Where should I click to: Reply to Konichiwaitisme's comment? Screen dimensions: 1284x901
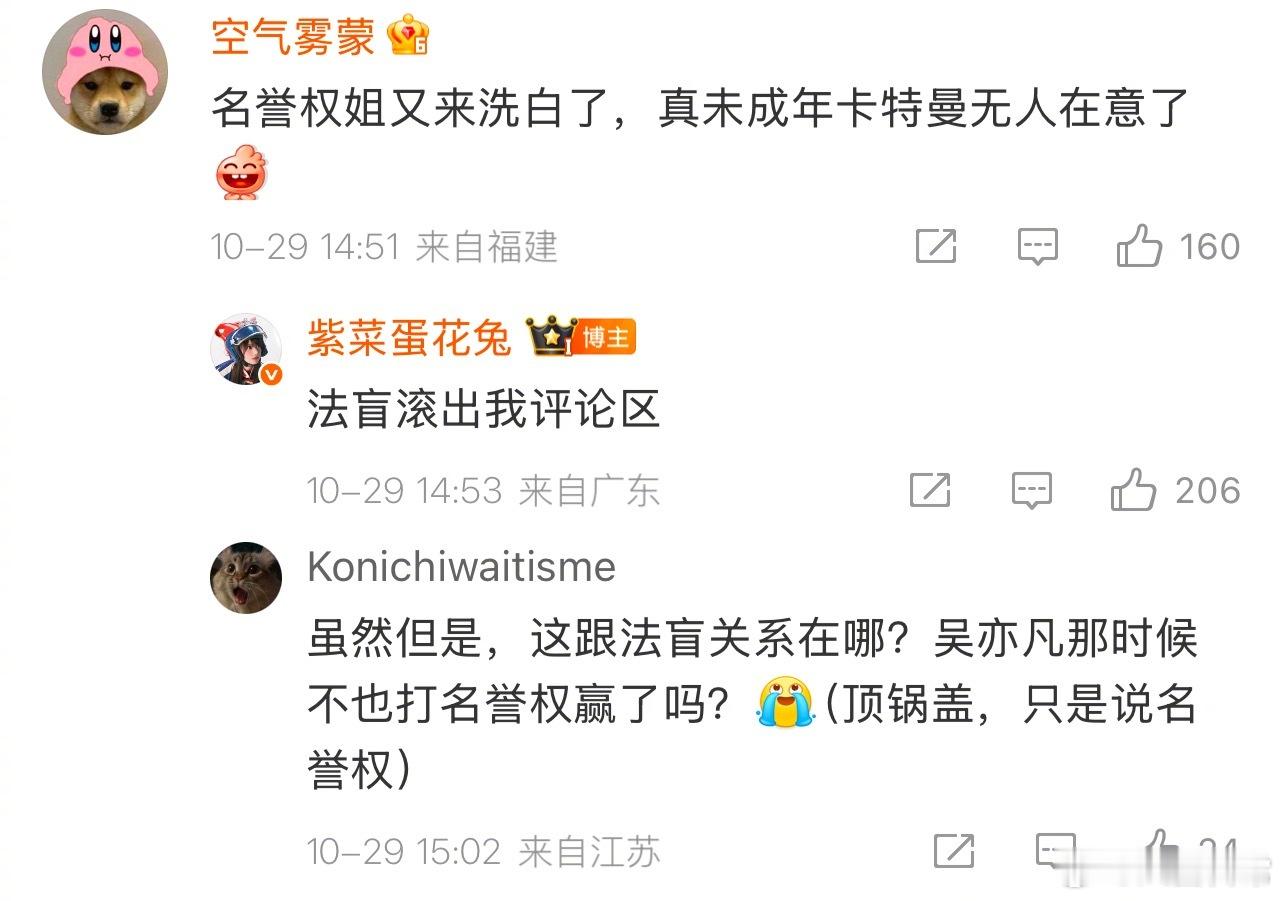(1056, 851)
